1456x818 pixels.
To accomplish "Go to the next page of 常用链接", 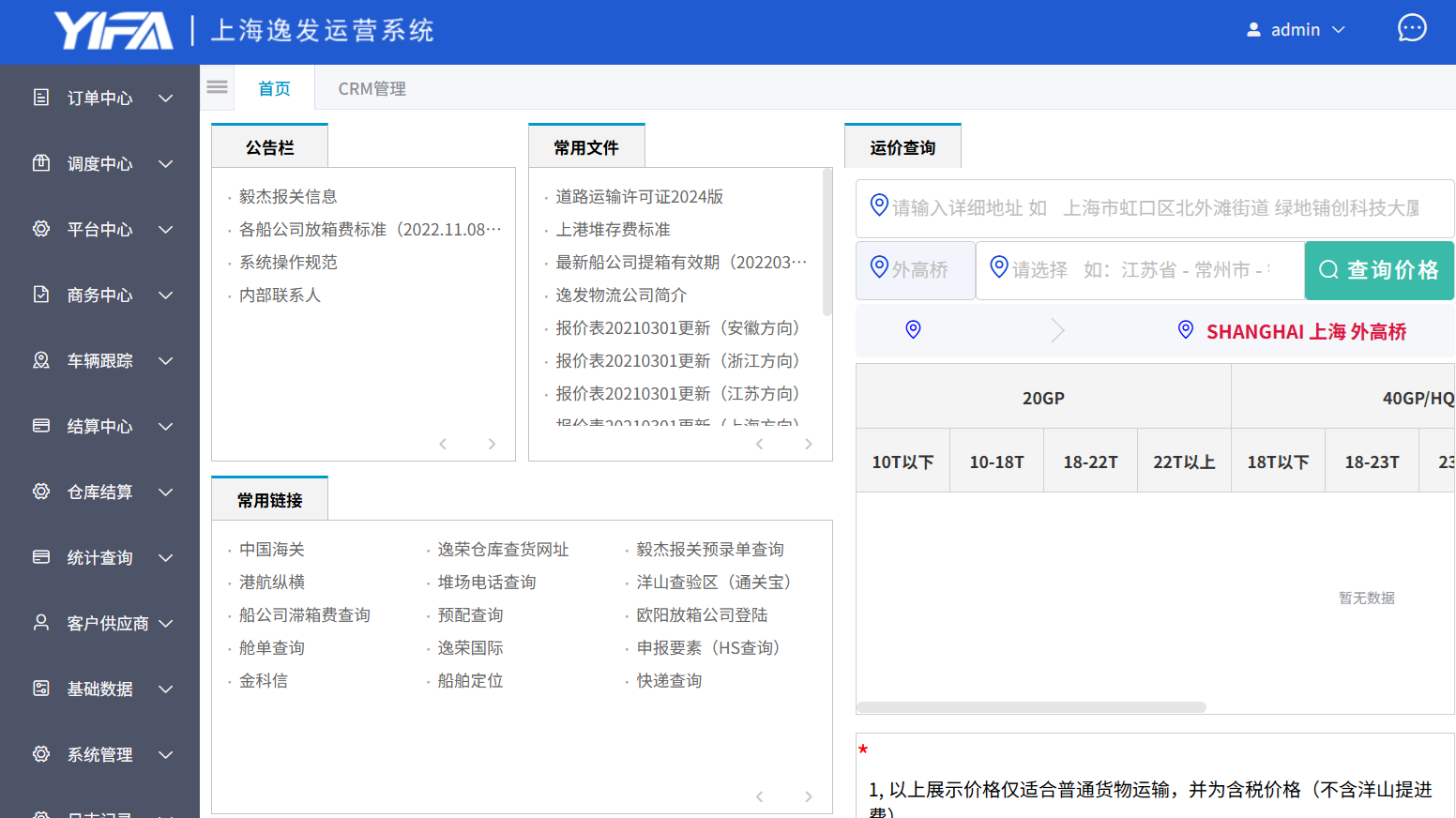I will pos(809,796).
